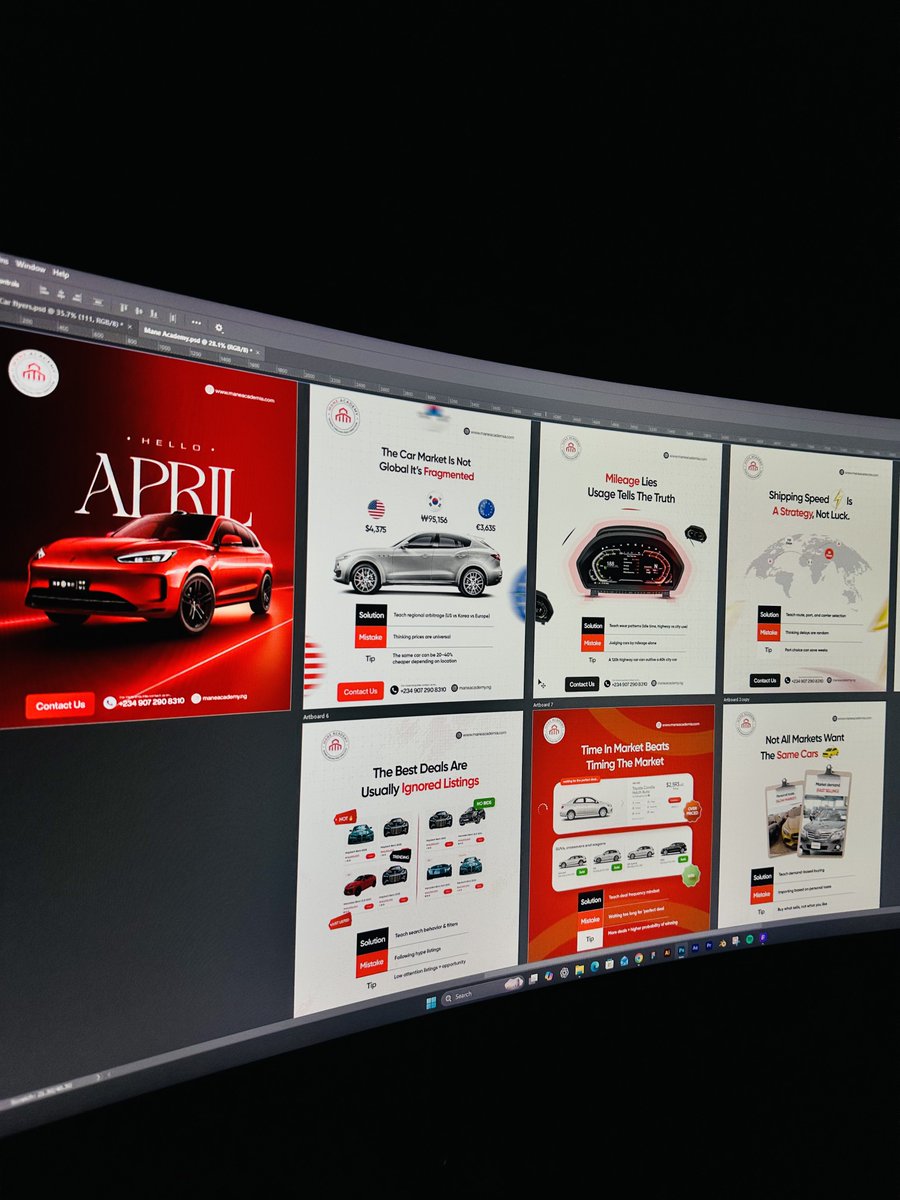Click the distribute vertically icon in options bar

(173, 318)
